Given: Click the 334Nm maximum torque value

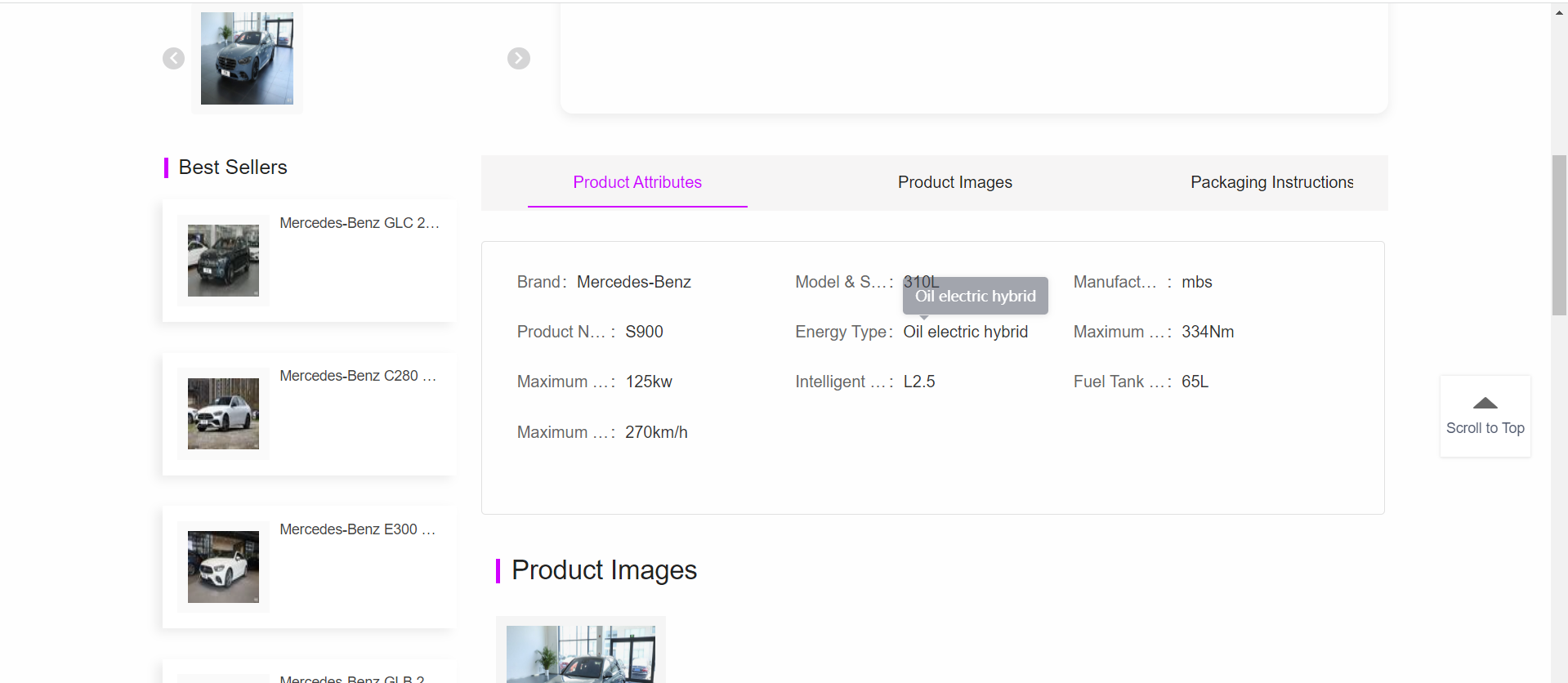Looking at the screenshot, I should point(1208,332).
